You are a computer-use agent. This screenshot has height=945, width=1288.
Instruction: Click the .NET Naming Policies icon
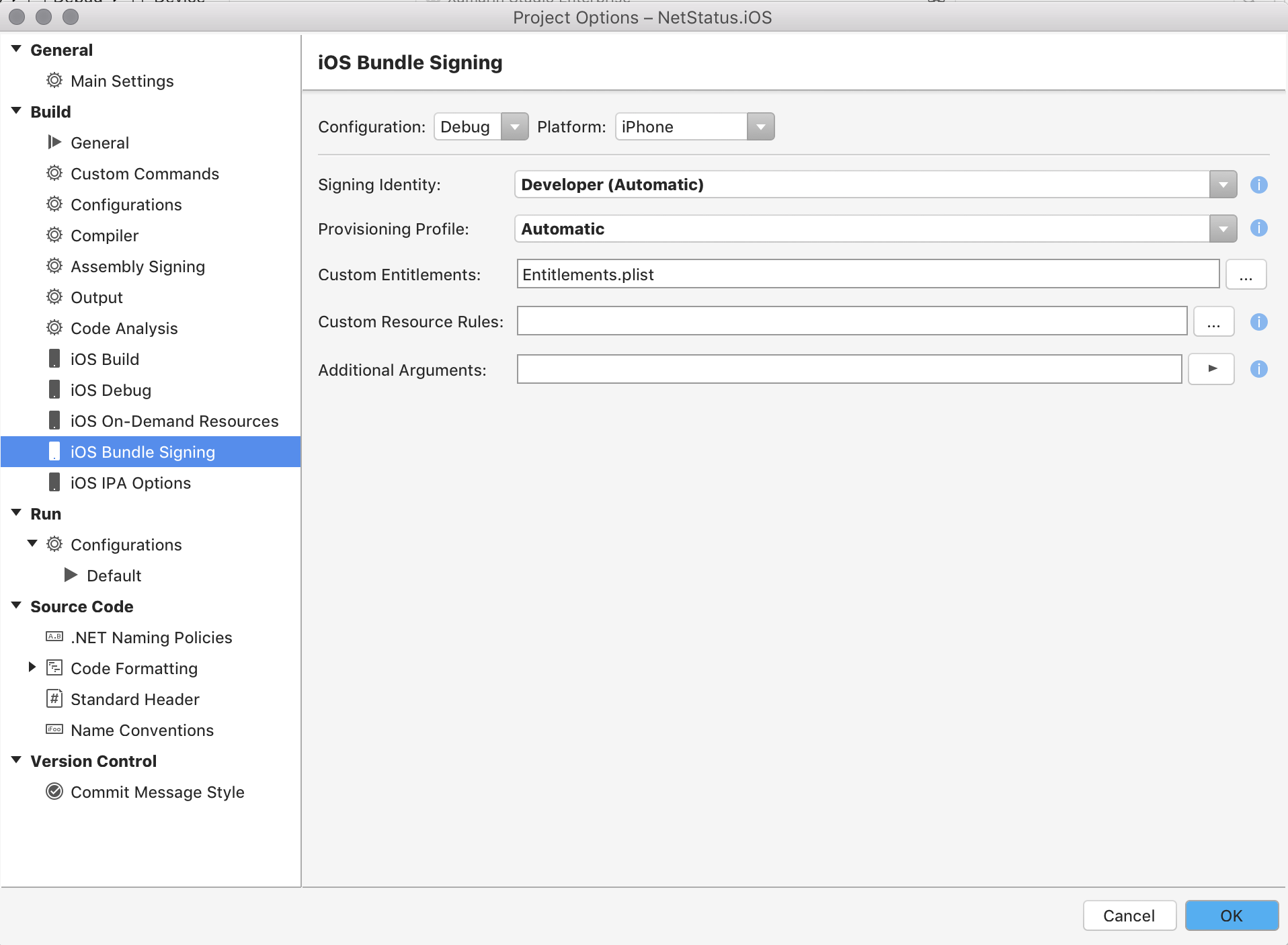click(54, 637)
